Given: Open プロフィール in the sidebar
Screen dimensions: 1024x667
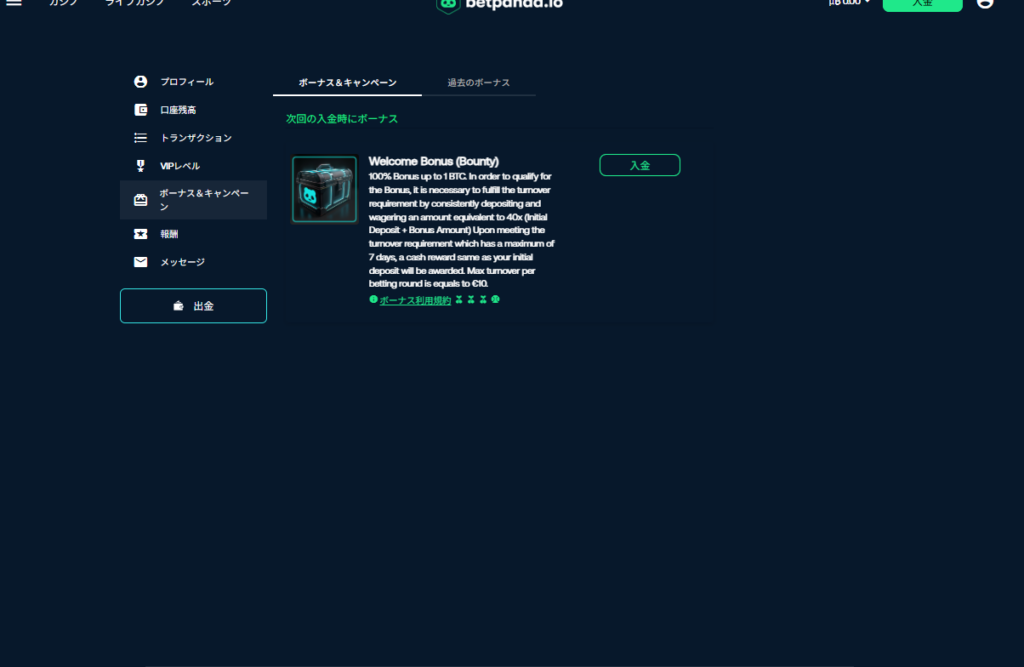Looking at the screenshot, I should click(193, 82).
